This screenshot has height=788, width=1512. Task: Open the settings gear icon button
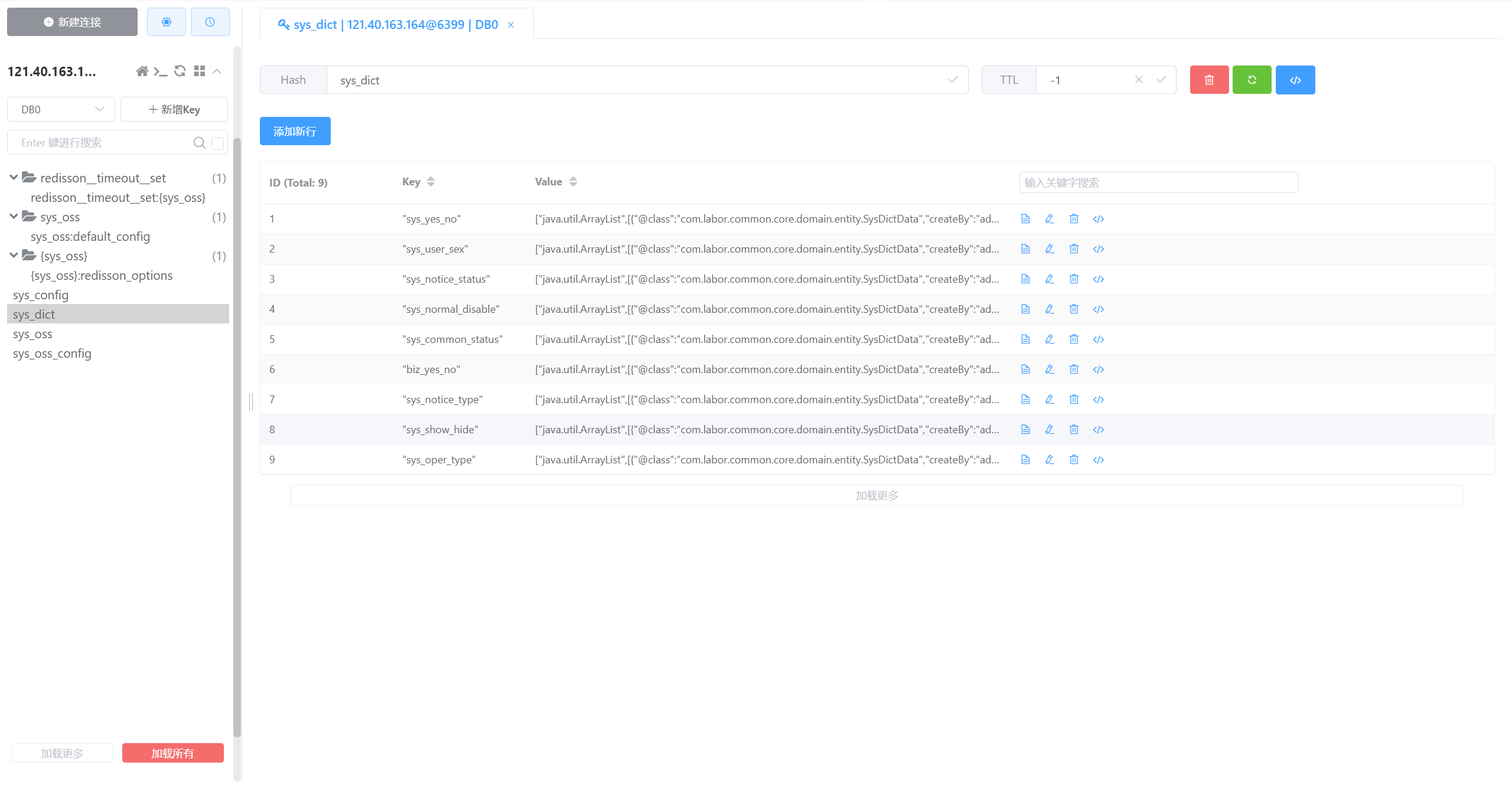click(166, 22)
